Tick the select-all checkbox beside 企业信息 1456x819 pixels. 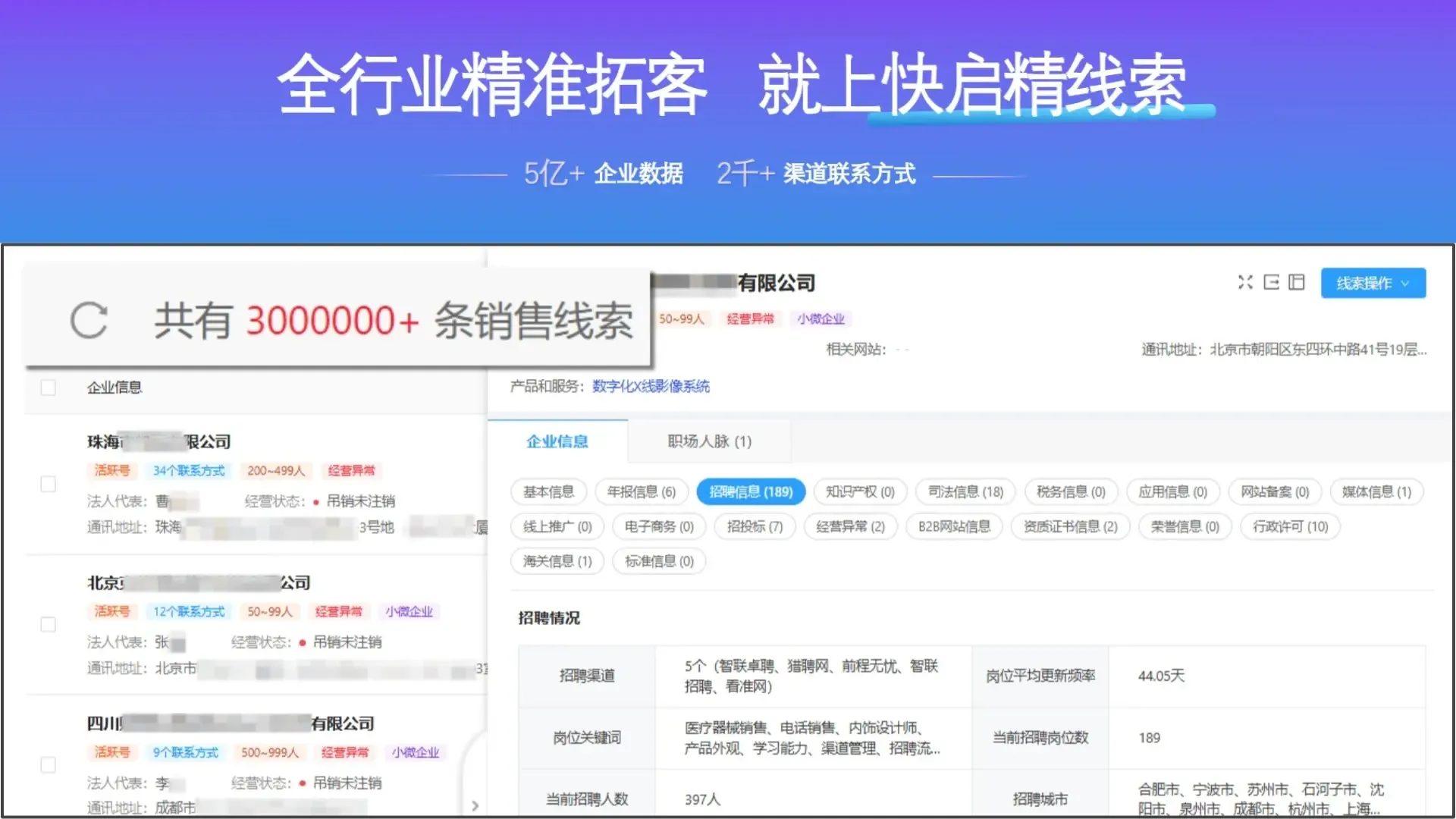tap(48, 388)
